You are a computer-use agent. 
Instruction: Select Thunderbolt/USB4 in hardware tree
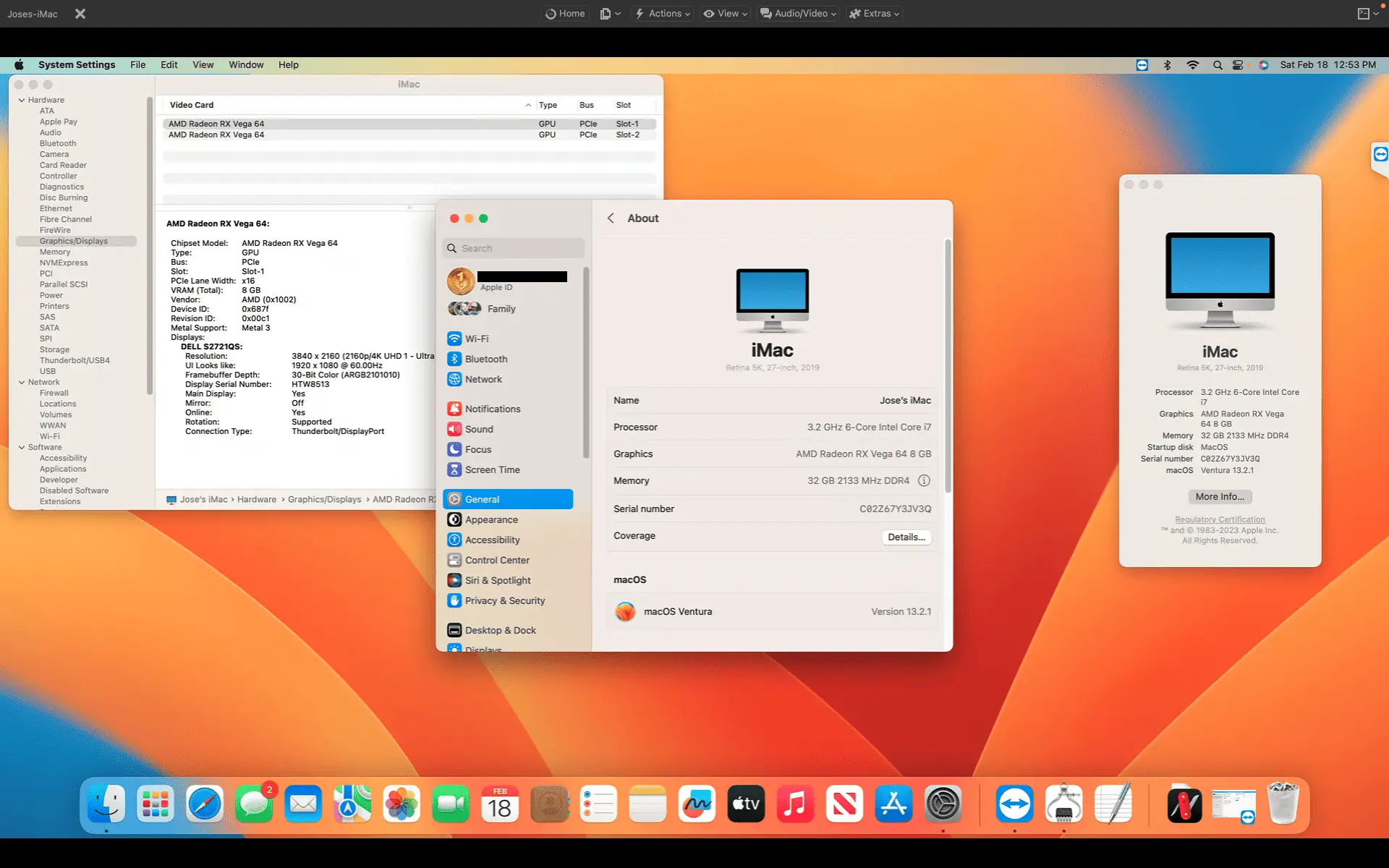click(75, 360)
